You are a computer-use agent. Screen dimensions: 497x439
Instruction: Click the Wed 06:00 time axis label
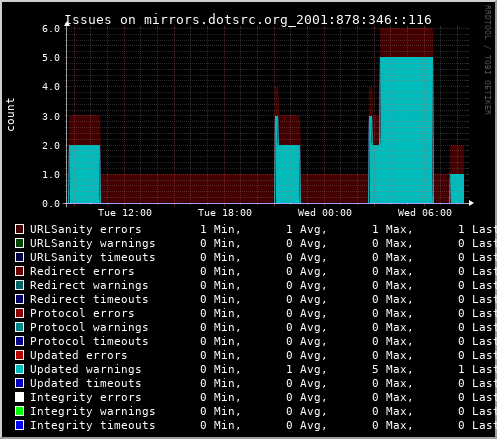pos(425,213)
